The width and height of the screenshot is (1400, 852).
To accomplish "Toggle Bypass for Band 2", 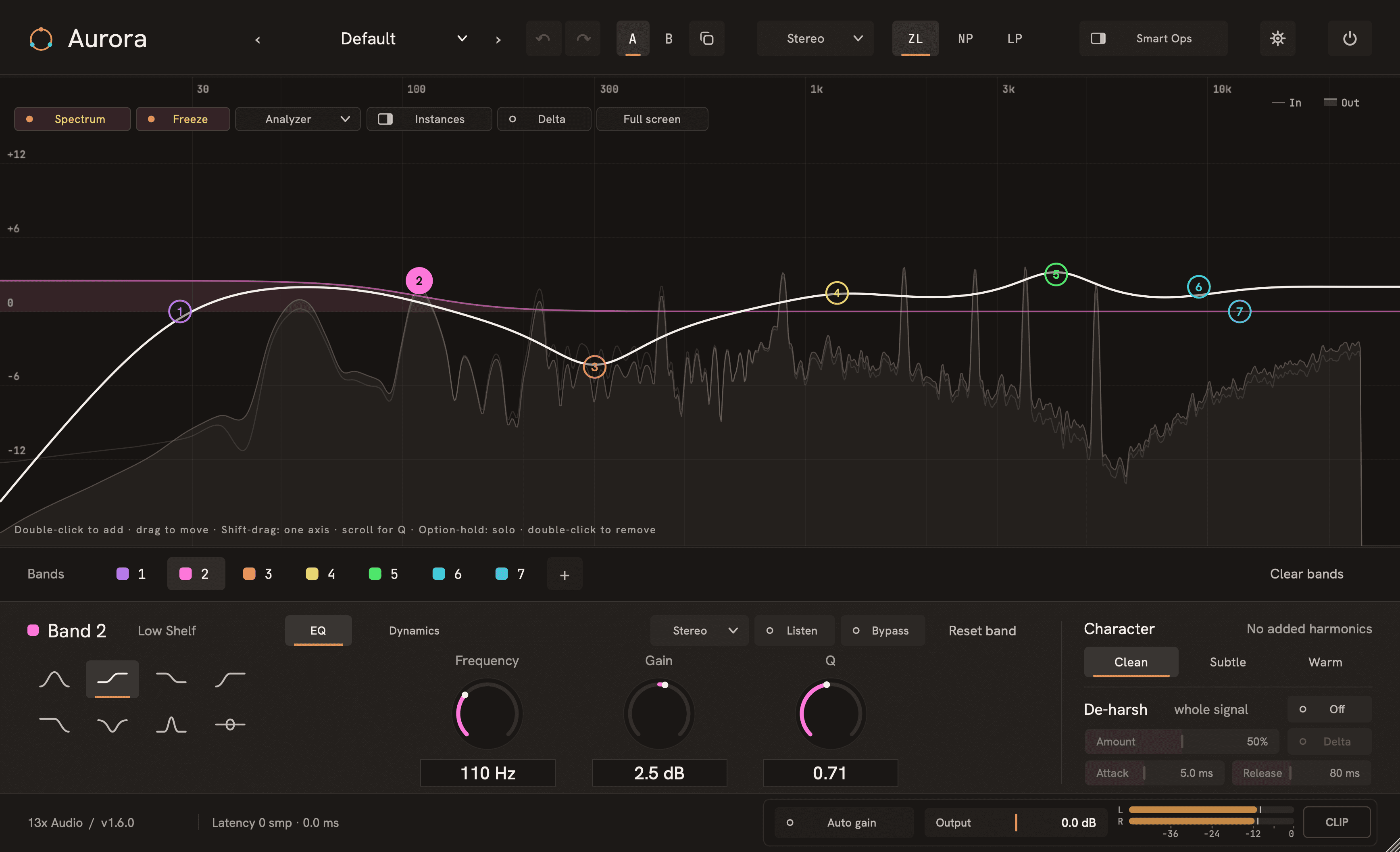I will [882, 631].
